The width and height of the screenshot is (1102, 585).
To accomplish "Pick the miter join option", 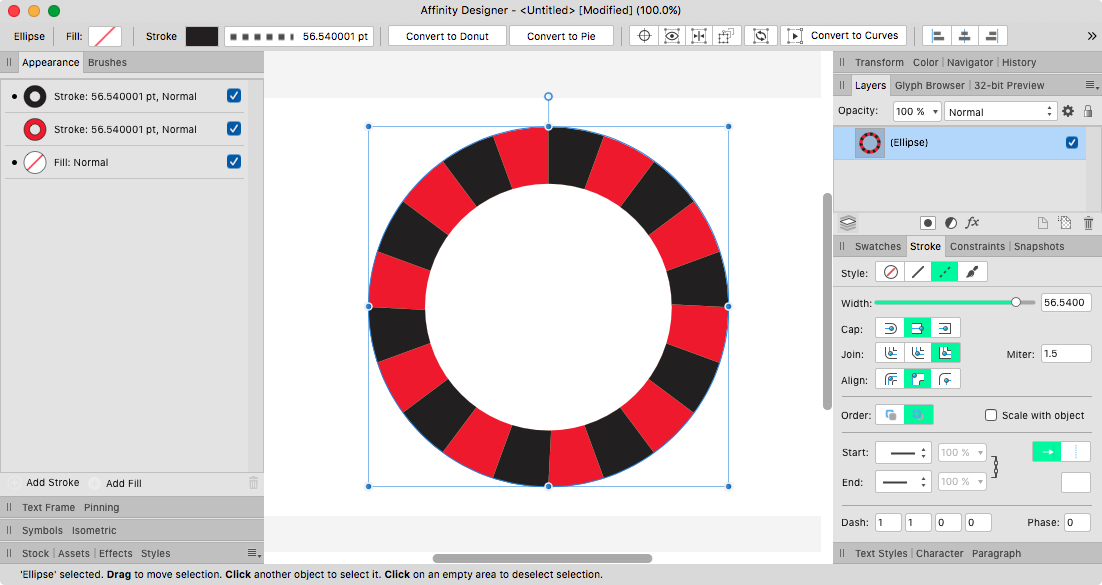I will (943, 352).
